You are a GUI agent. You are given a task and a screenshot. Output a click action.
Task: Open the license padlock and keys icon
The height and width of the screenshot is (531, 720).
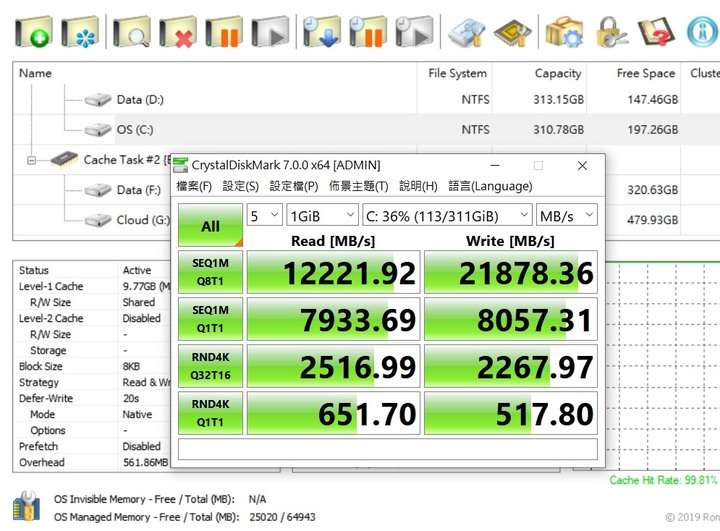pyautogui.click(x=611, y=31)
